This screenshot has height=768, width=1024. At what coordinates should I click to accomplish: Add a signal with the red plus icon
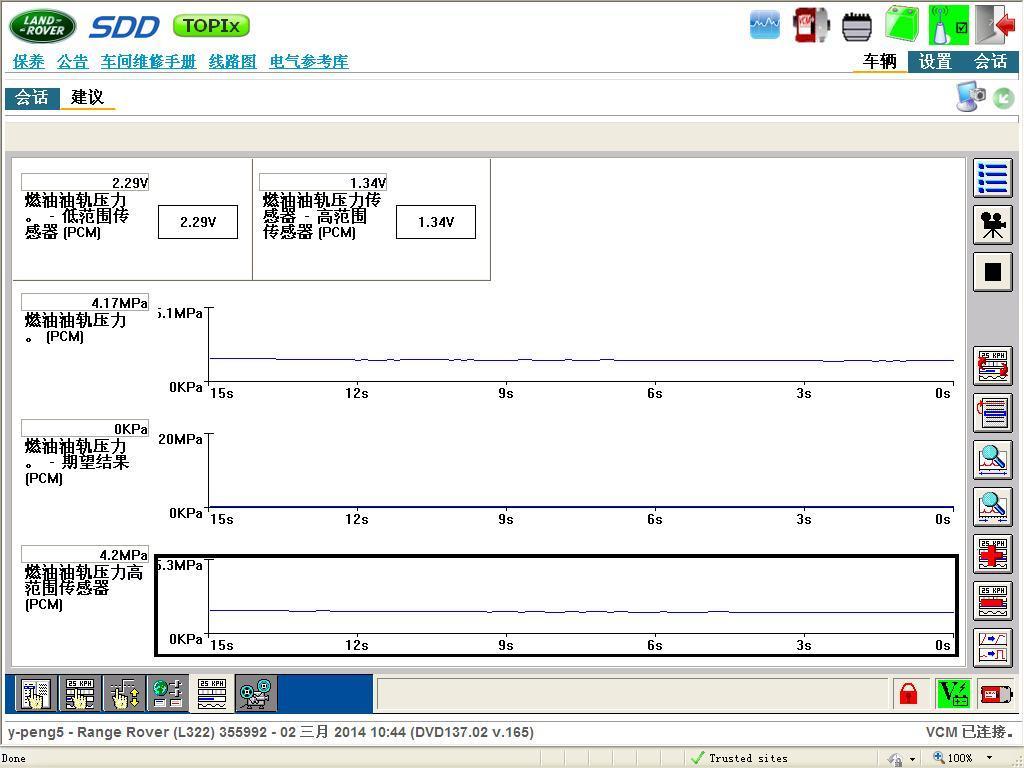[993, 554]
